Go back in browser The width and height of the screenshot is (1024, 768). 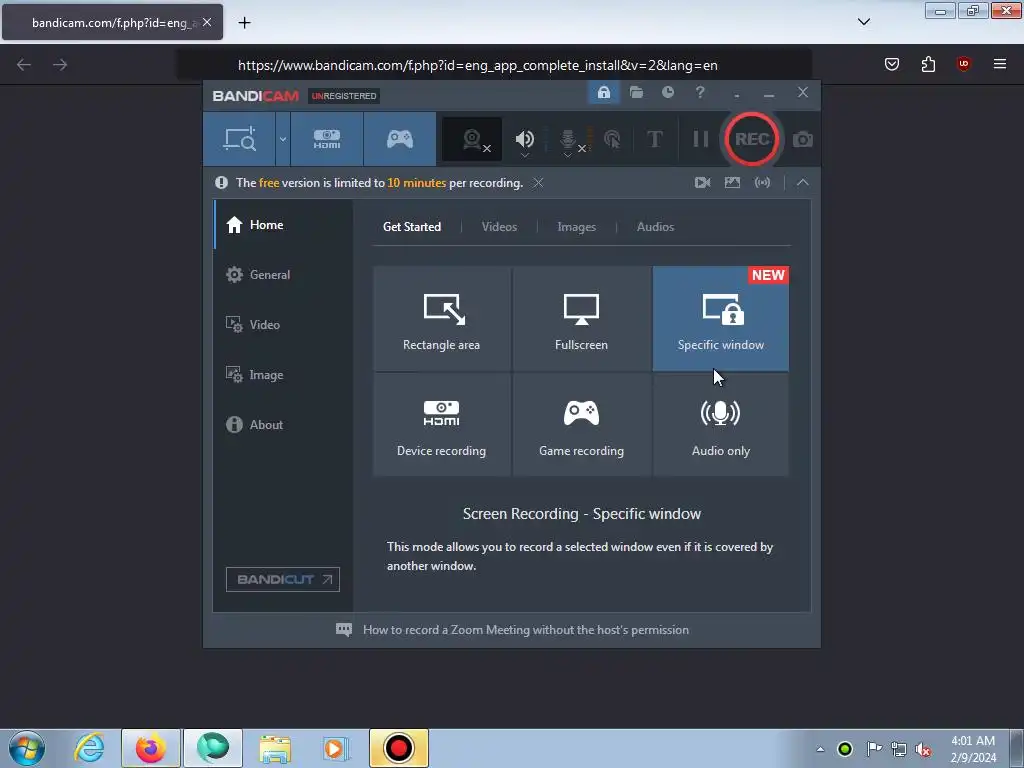(x=24, y=65)
